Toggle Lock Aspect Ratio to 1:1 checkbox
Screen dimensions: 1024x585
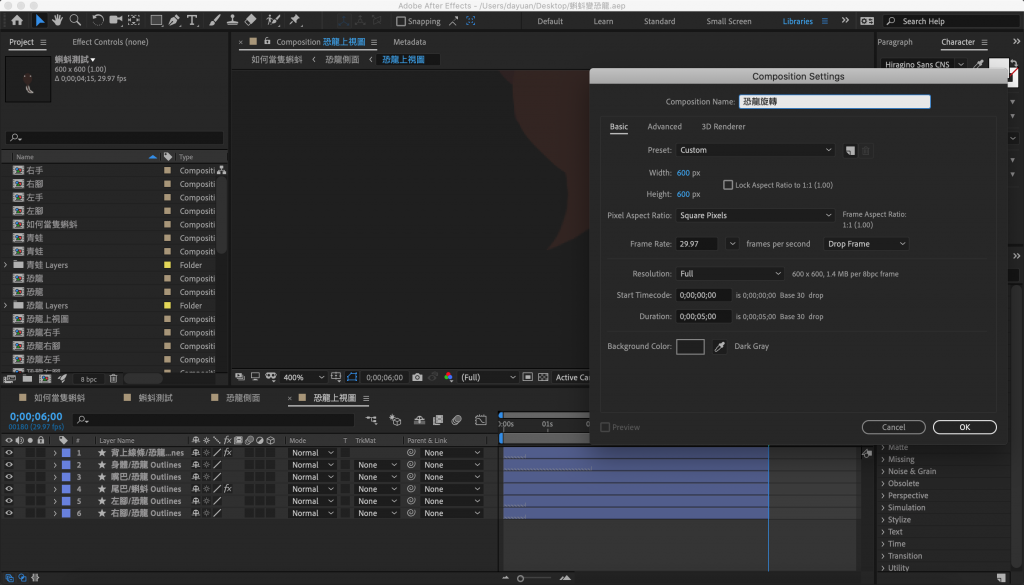728,185
